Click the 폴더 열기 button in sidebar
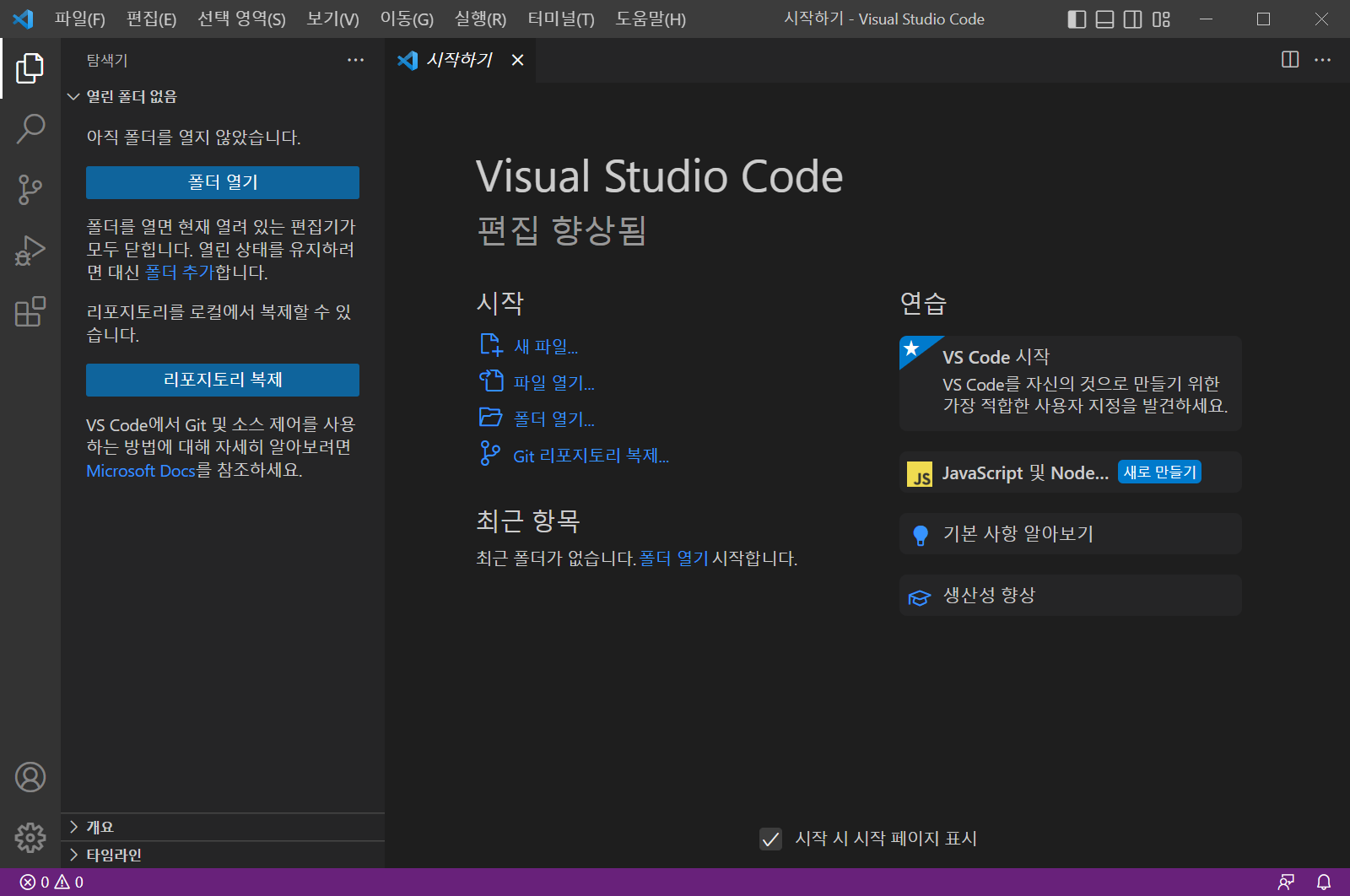The height and width of the screenshot is (896, 1350). [x=223, y=182]
